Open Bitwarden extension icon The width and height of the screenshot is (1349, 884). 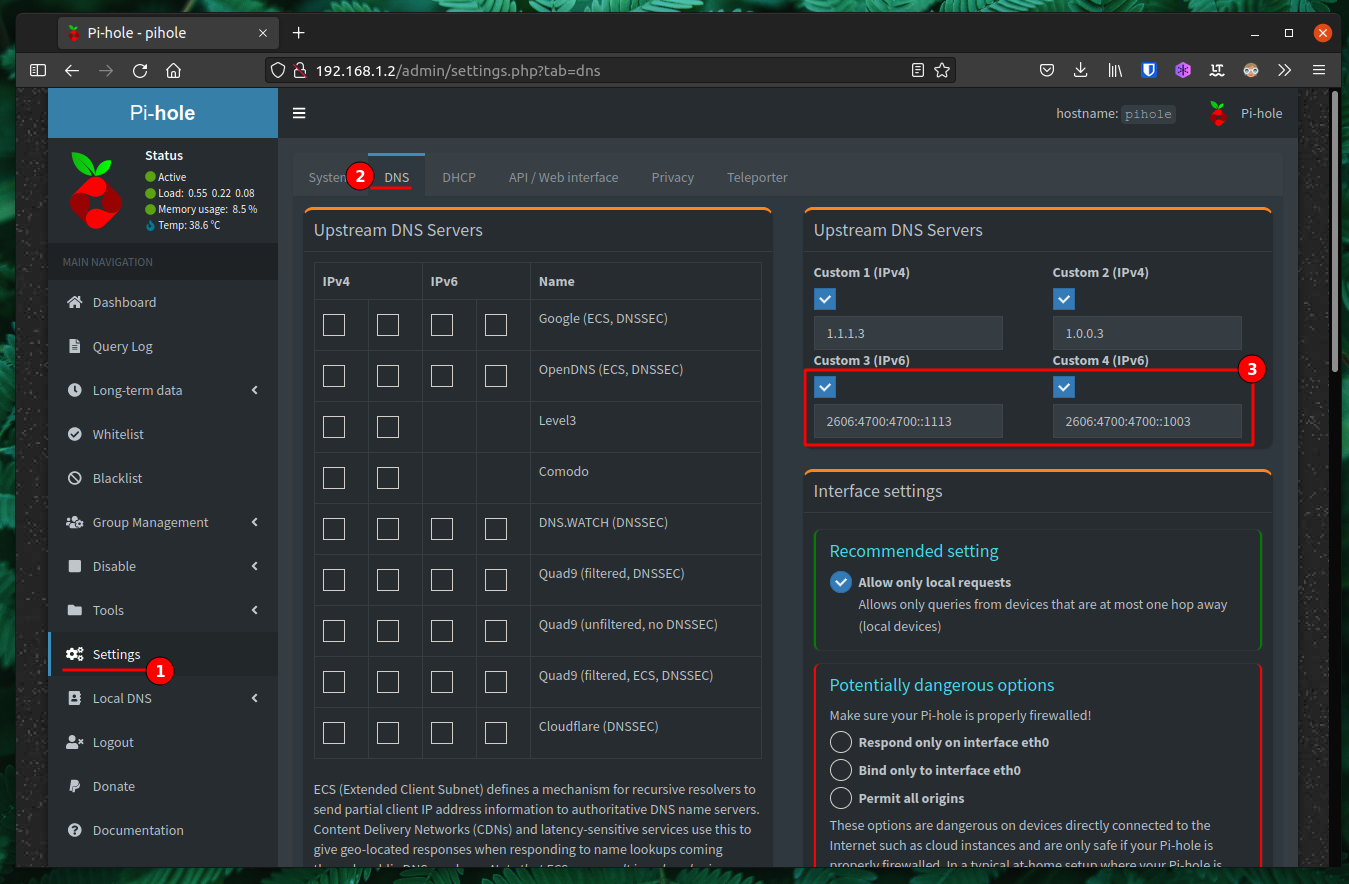(1149, 71)
